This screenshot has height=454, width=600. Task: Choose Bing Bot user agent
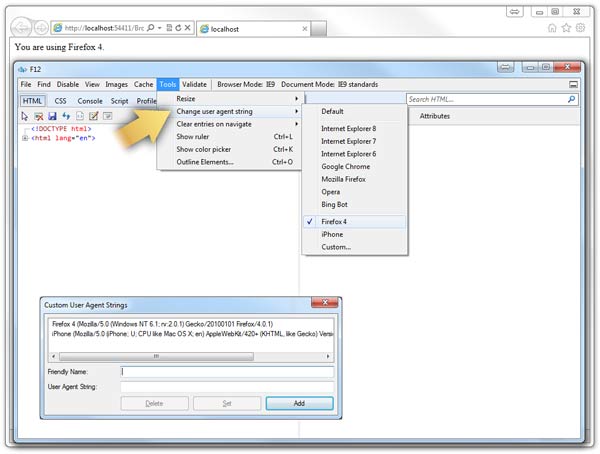(355, 204)
